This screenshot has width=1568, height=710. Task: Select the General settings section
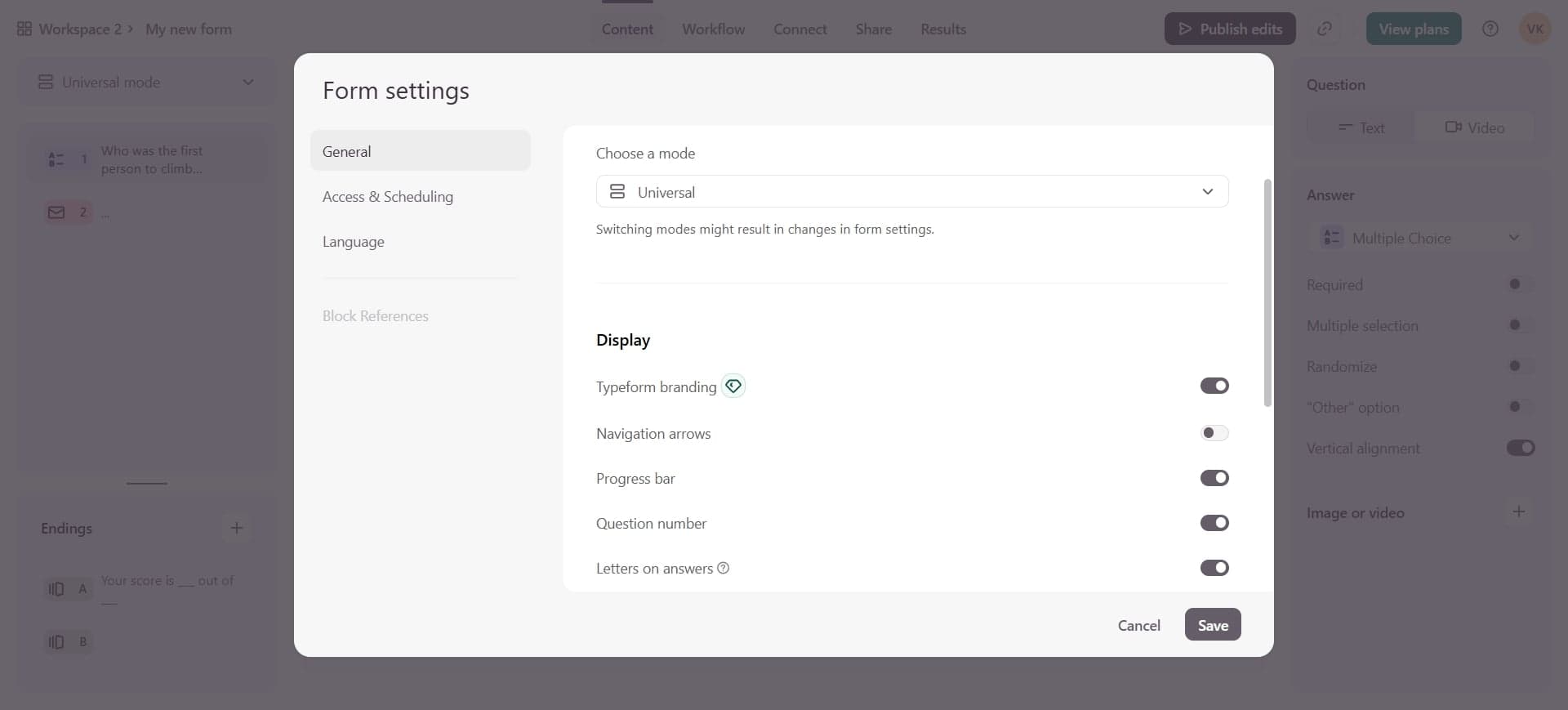[x=421, y=150]
